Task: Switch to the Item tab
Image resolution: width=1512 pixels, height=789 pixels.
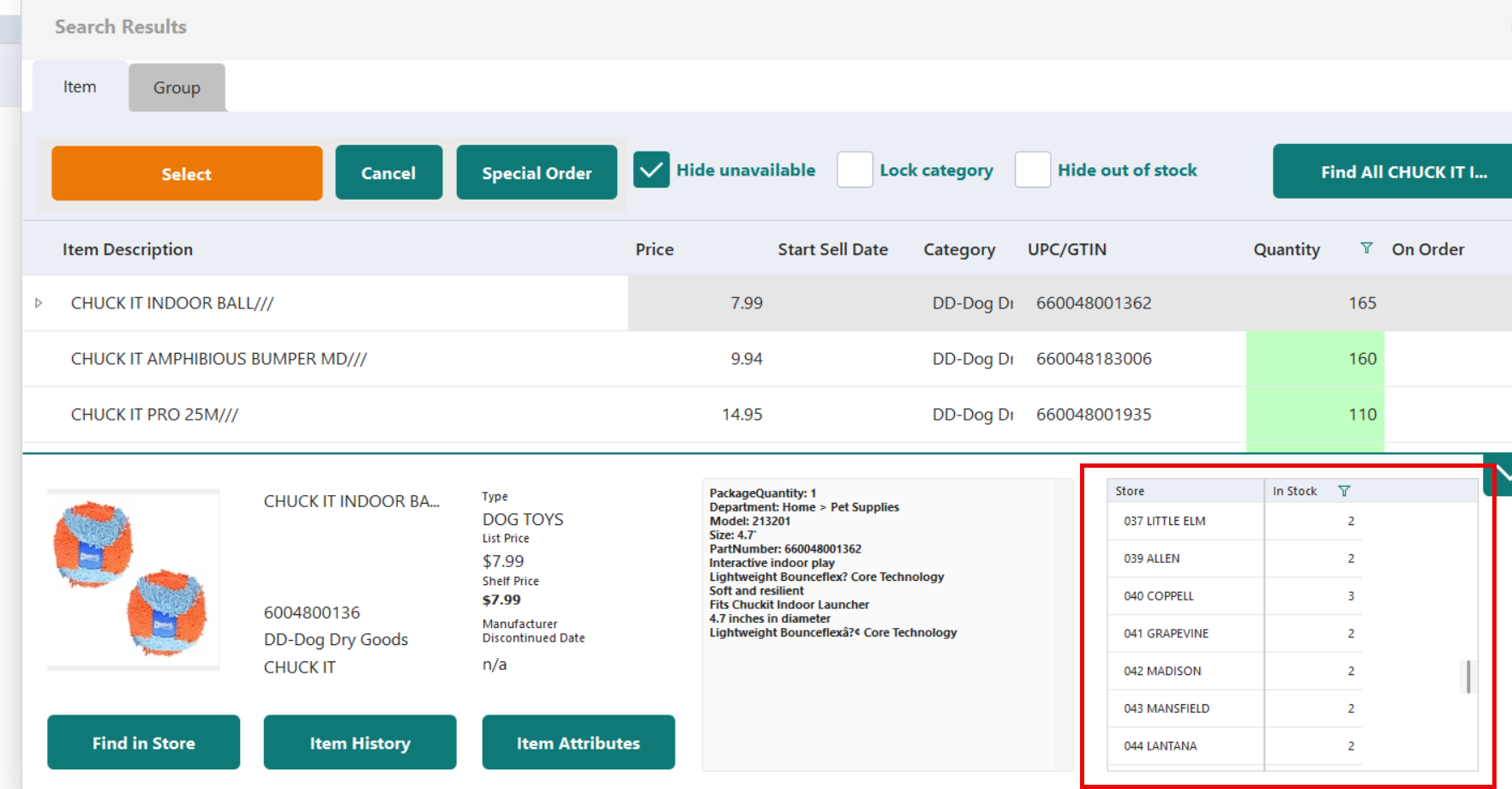Action: [80, 87]
